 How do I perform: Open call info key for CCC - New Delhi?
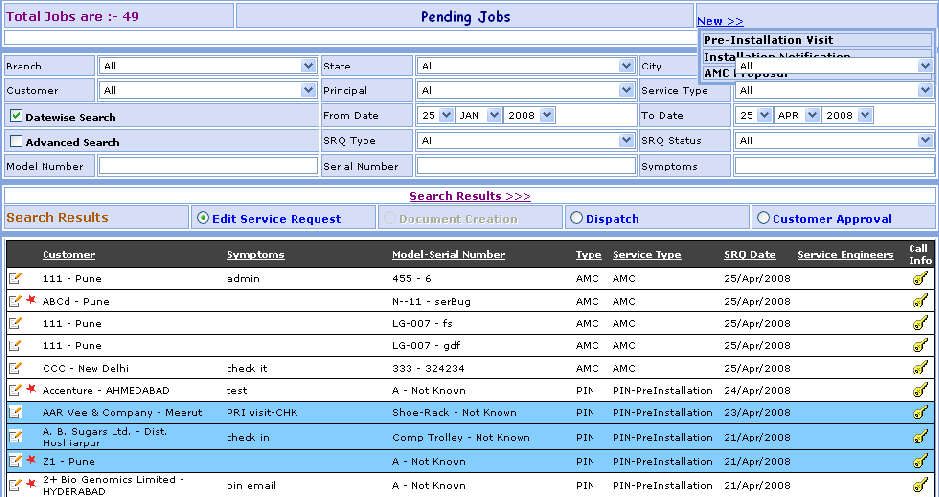point(920,368)
